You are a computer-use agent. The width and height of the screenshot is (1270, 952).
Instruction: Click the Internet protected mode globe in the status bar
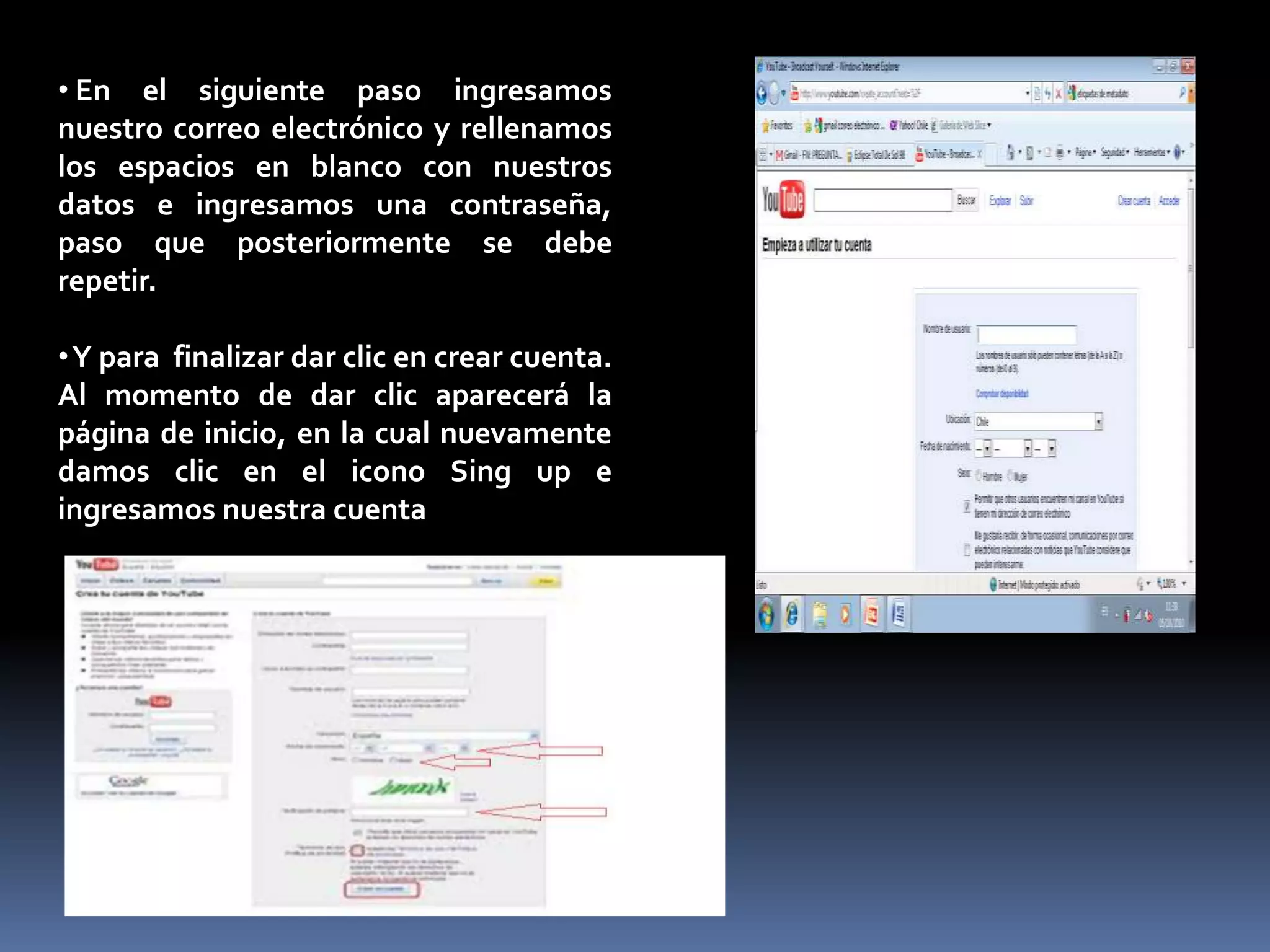[x=993, y=584]
